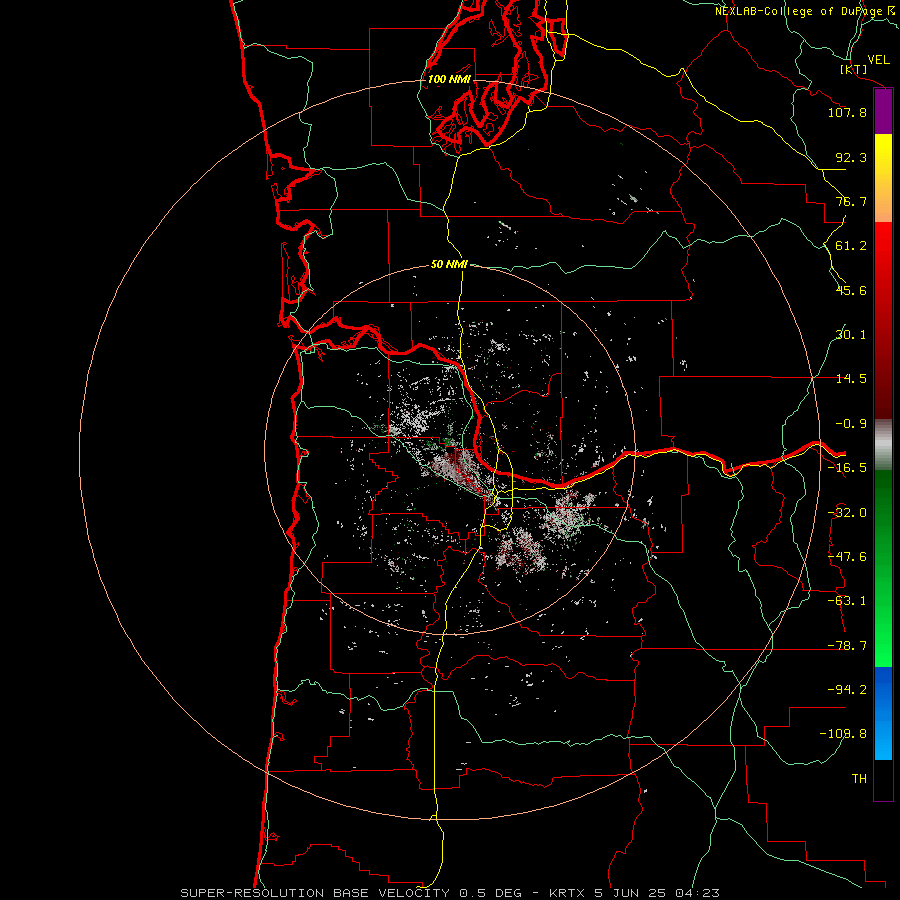Click the 45.6 velocity scale value
This screenshot has width=900, height=900.
[851, 290]
